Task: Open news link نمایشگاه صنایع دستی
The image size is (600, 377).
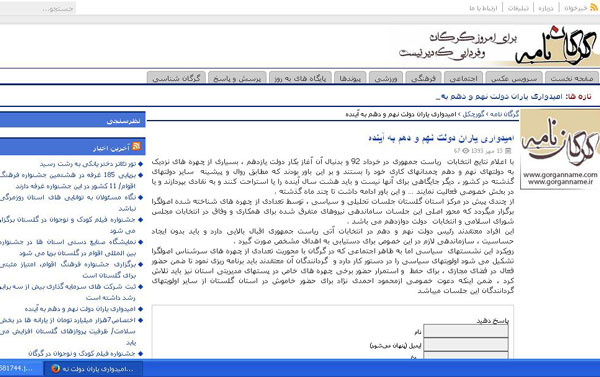Action: coord(68,247)
